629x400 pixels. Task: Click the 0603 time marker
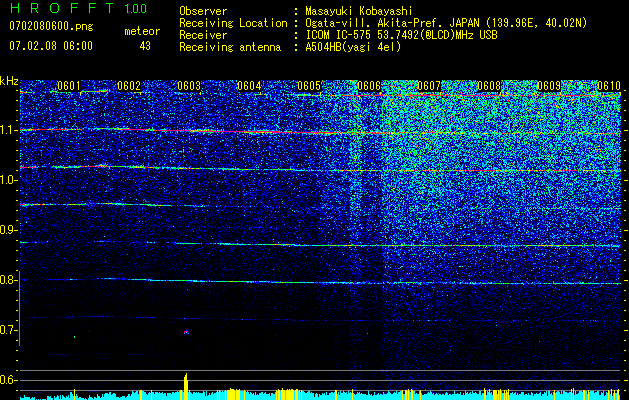(189, 86)
